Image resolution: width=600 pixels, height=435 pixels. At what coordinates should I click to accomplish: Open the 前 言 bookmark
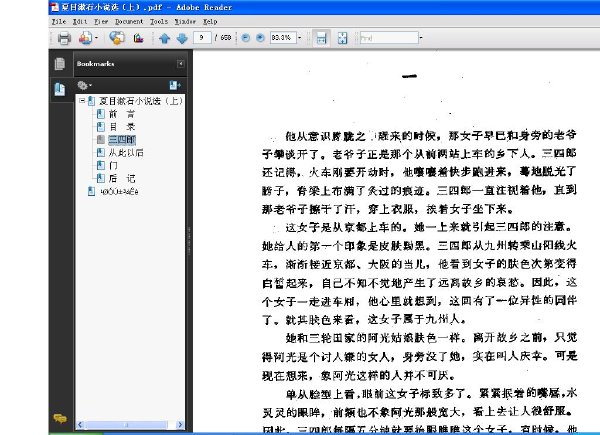pos(122,114)
